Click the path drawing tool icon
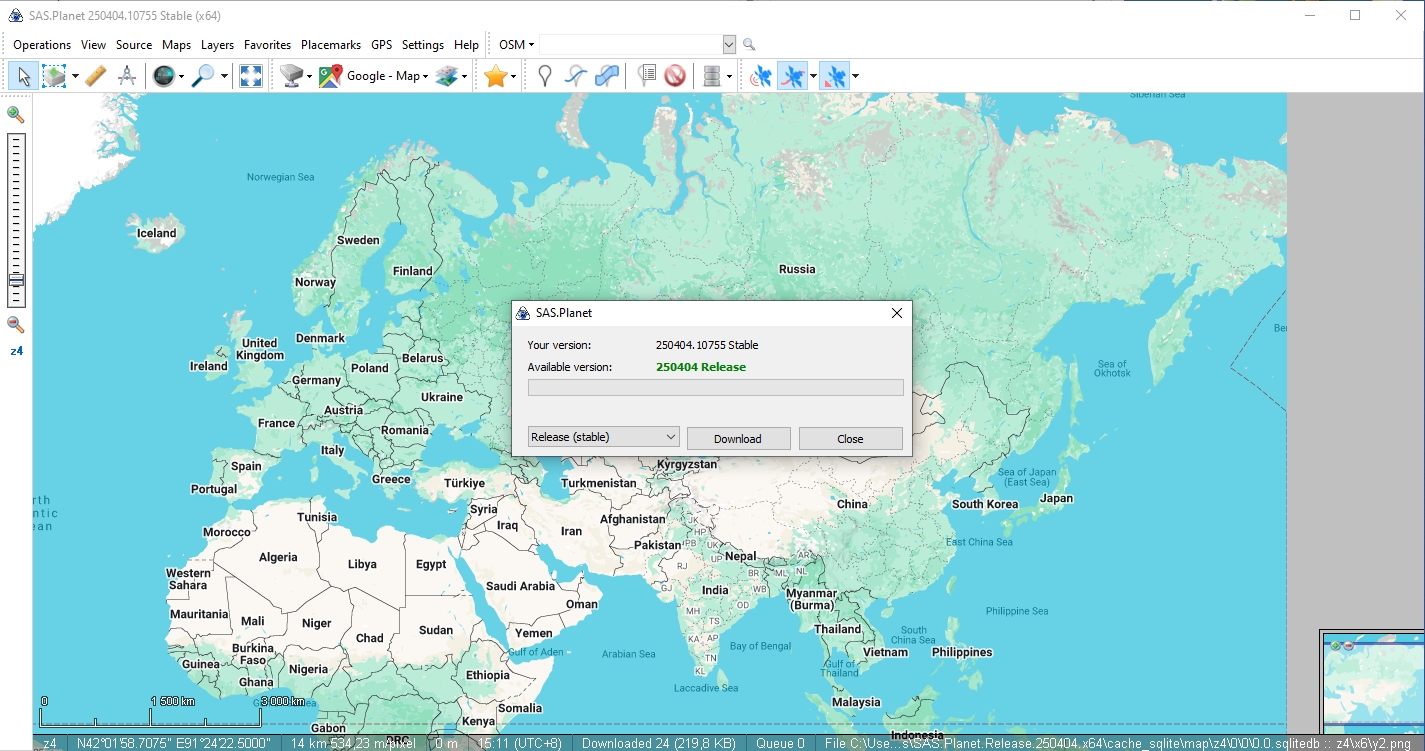 576,75
